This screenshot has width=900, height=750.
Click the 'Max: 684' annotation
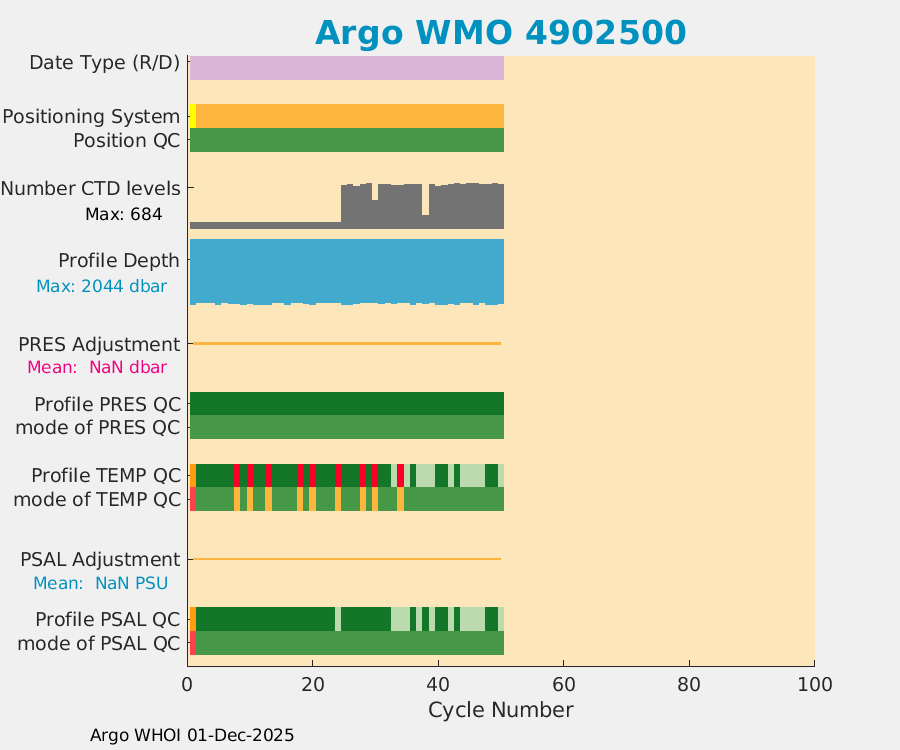tap(123, 214)
